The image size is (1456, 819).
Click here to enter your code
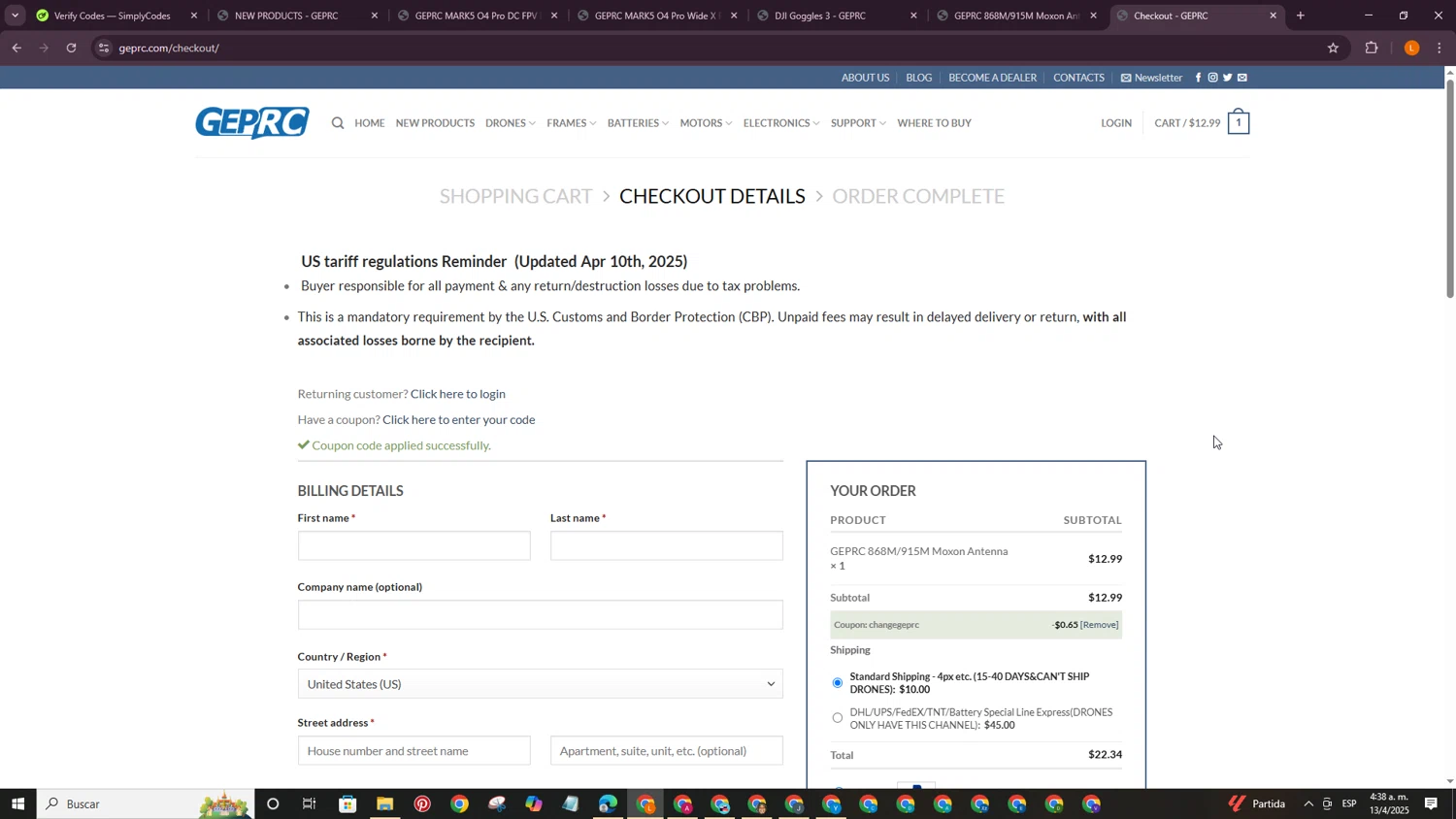459,420
